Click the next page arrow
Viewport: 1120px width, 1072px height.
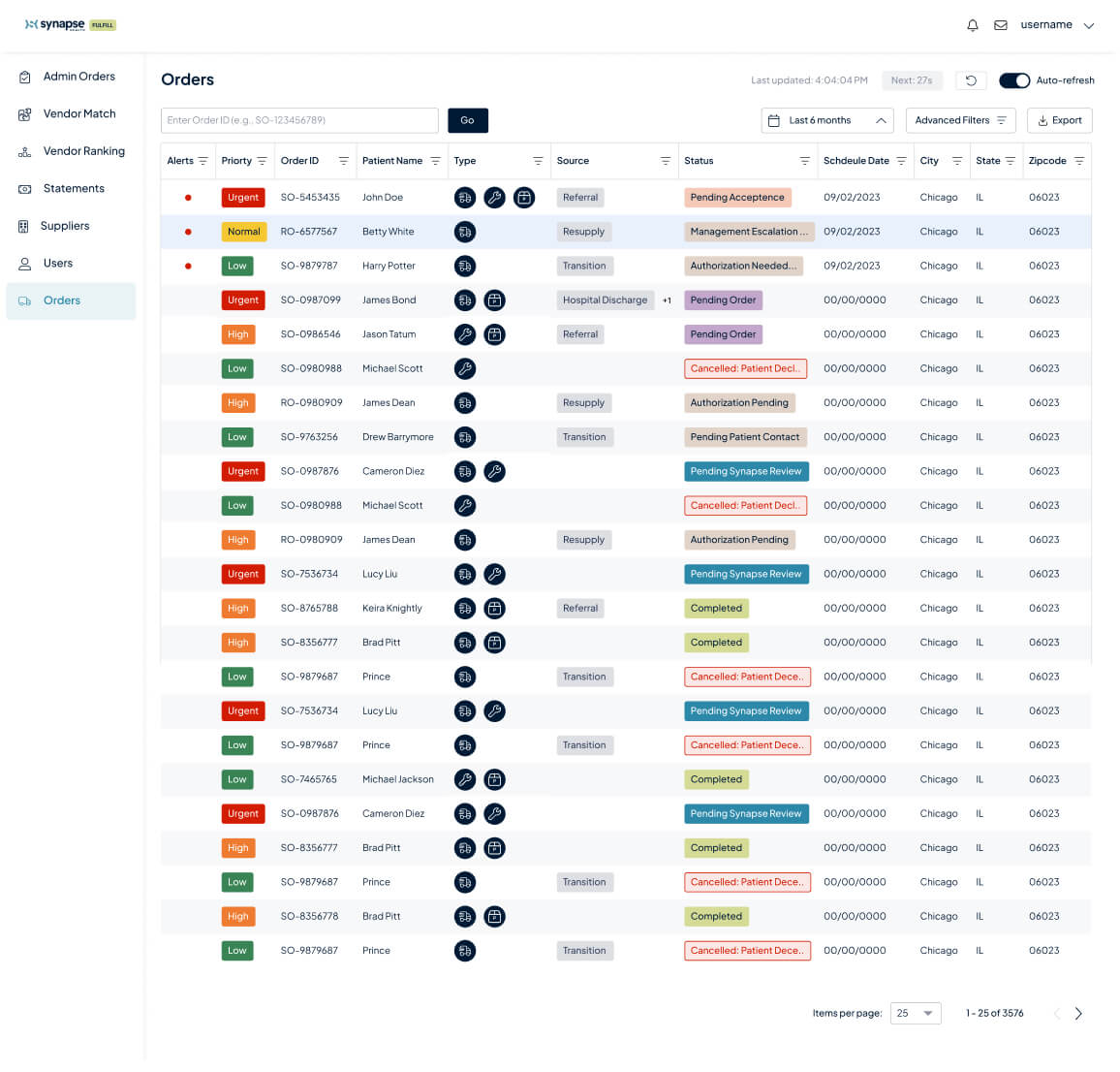tap(1078, 1014)
